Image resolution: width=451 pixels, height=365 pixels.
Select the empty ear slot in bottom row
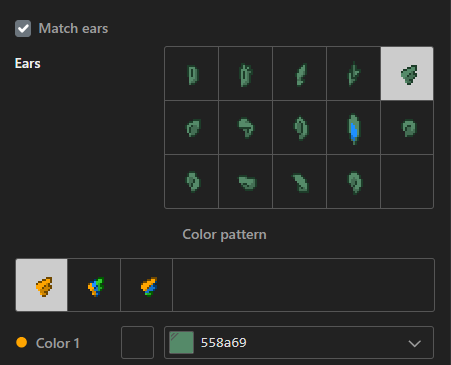407,182
